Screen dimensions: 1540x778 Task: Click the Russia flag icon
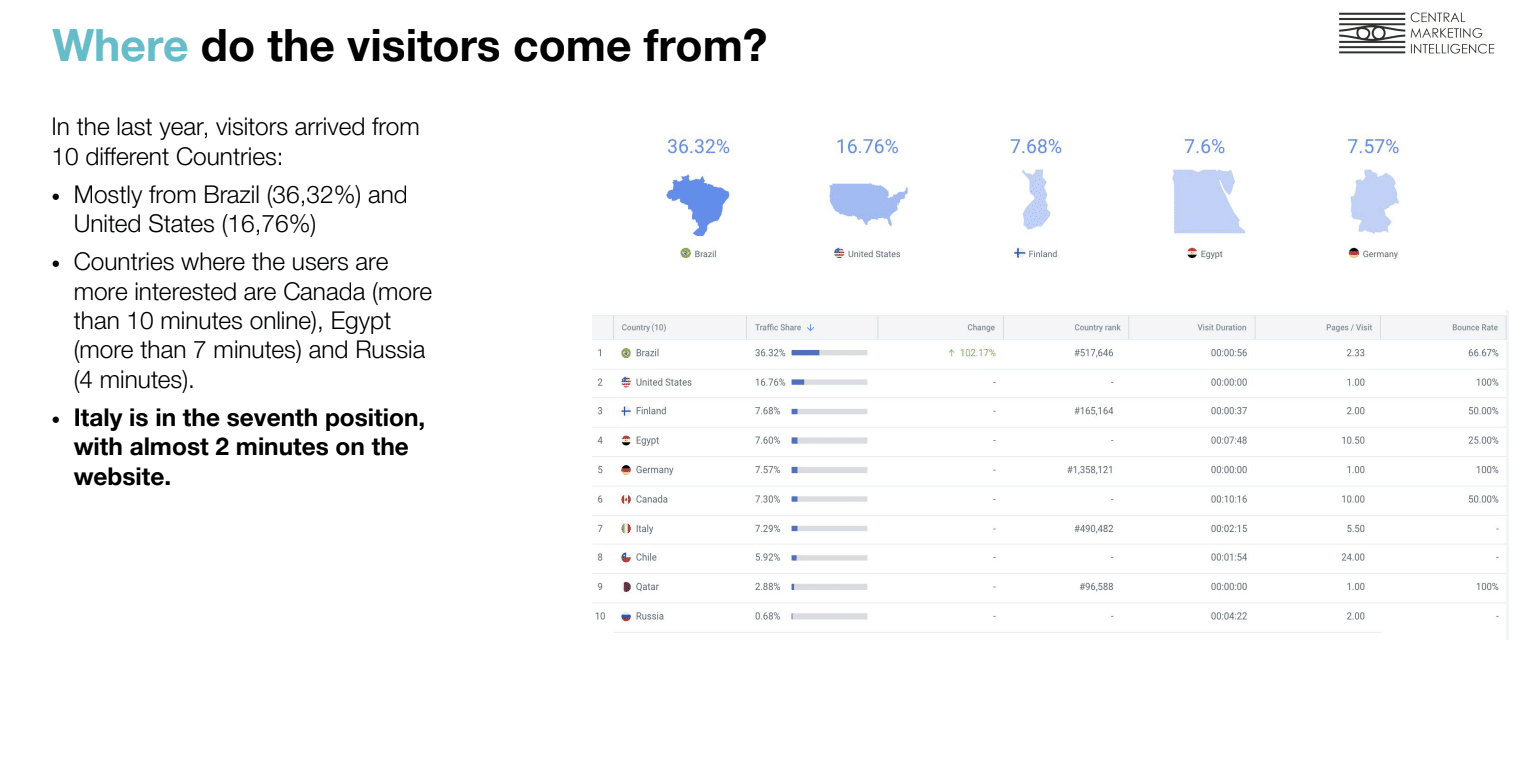pos(626,616)
